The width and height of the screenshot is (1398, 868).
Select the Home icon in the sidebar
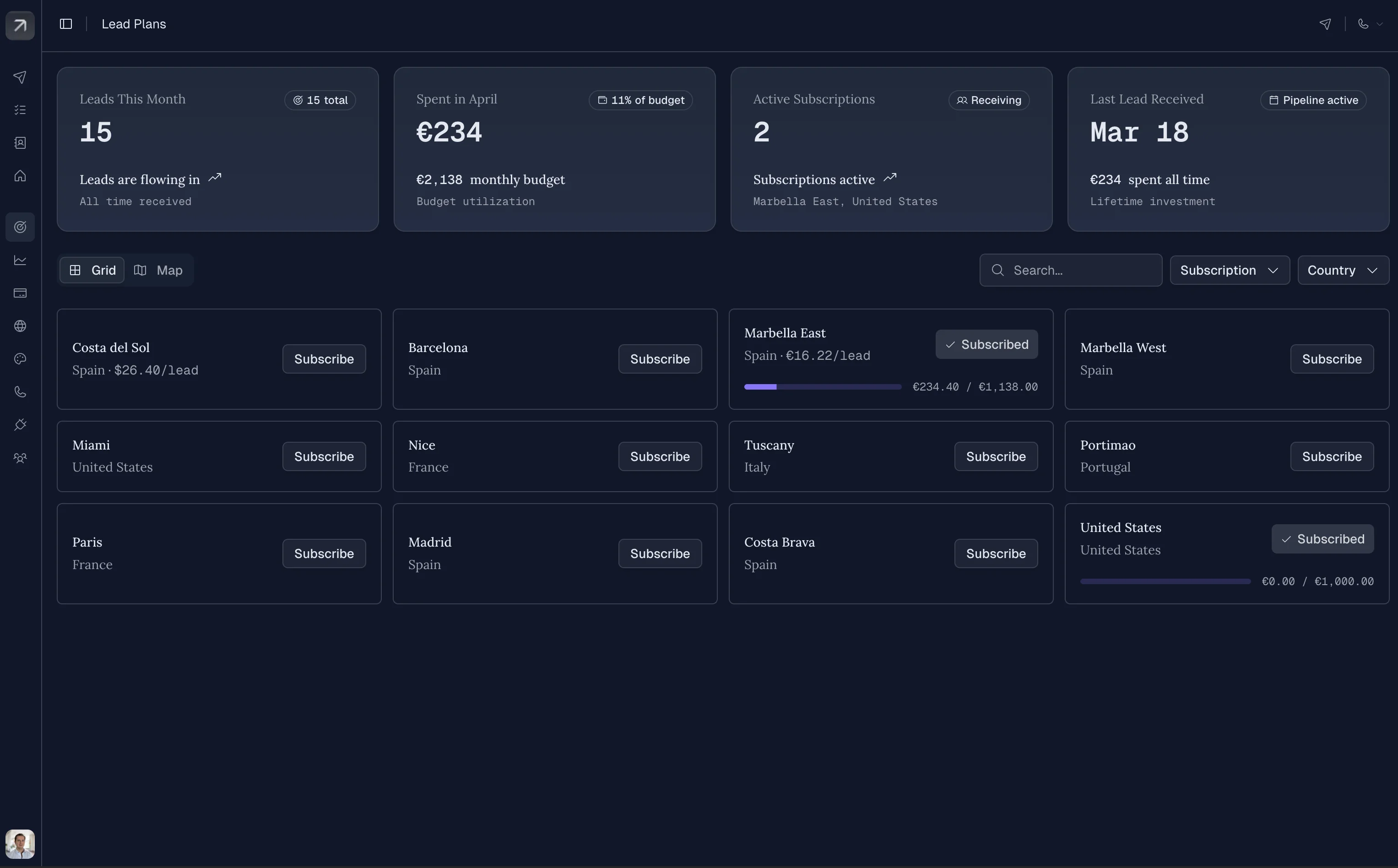20,176
